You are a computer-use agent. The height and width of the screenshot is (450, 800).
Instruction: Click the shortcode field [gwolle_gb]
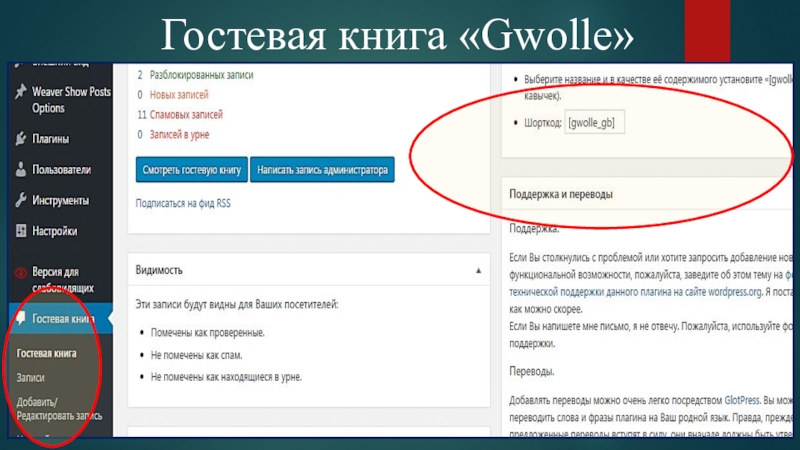click(594, 122)
